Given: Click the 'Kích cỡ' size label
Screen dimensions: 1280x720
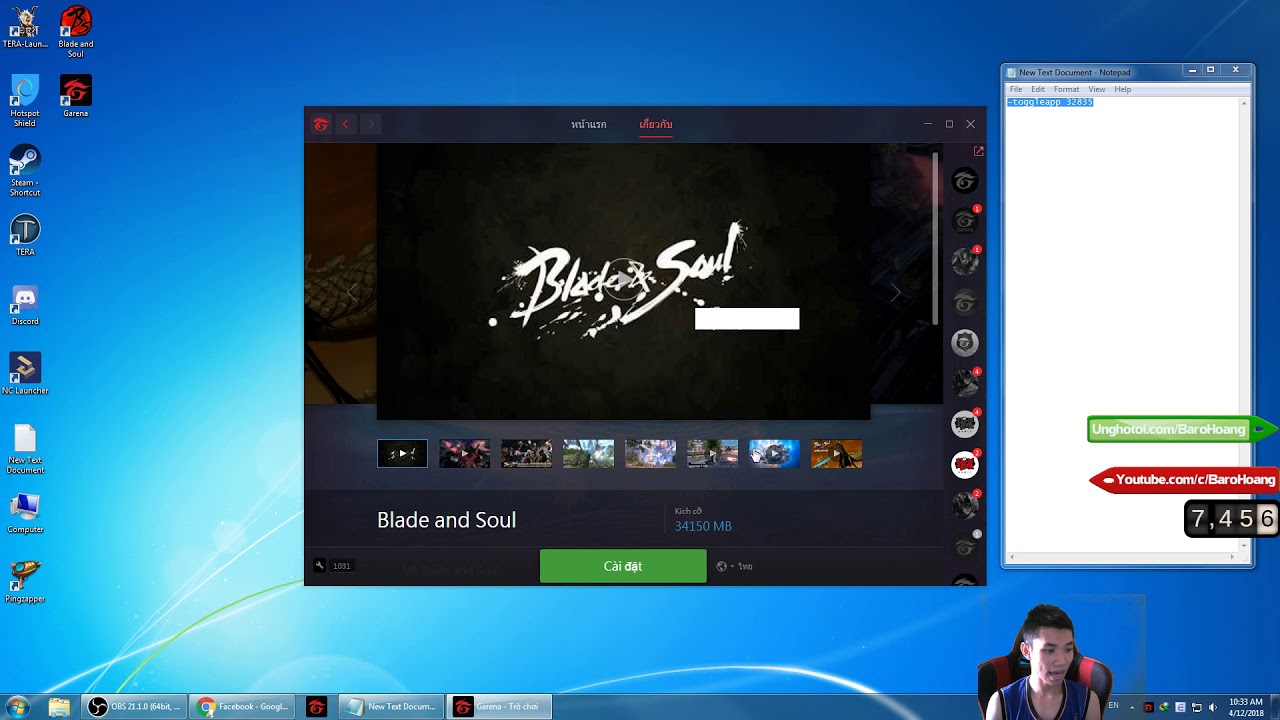Looking at the screenshot, I should pos(688,511).
